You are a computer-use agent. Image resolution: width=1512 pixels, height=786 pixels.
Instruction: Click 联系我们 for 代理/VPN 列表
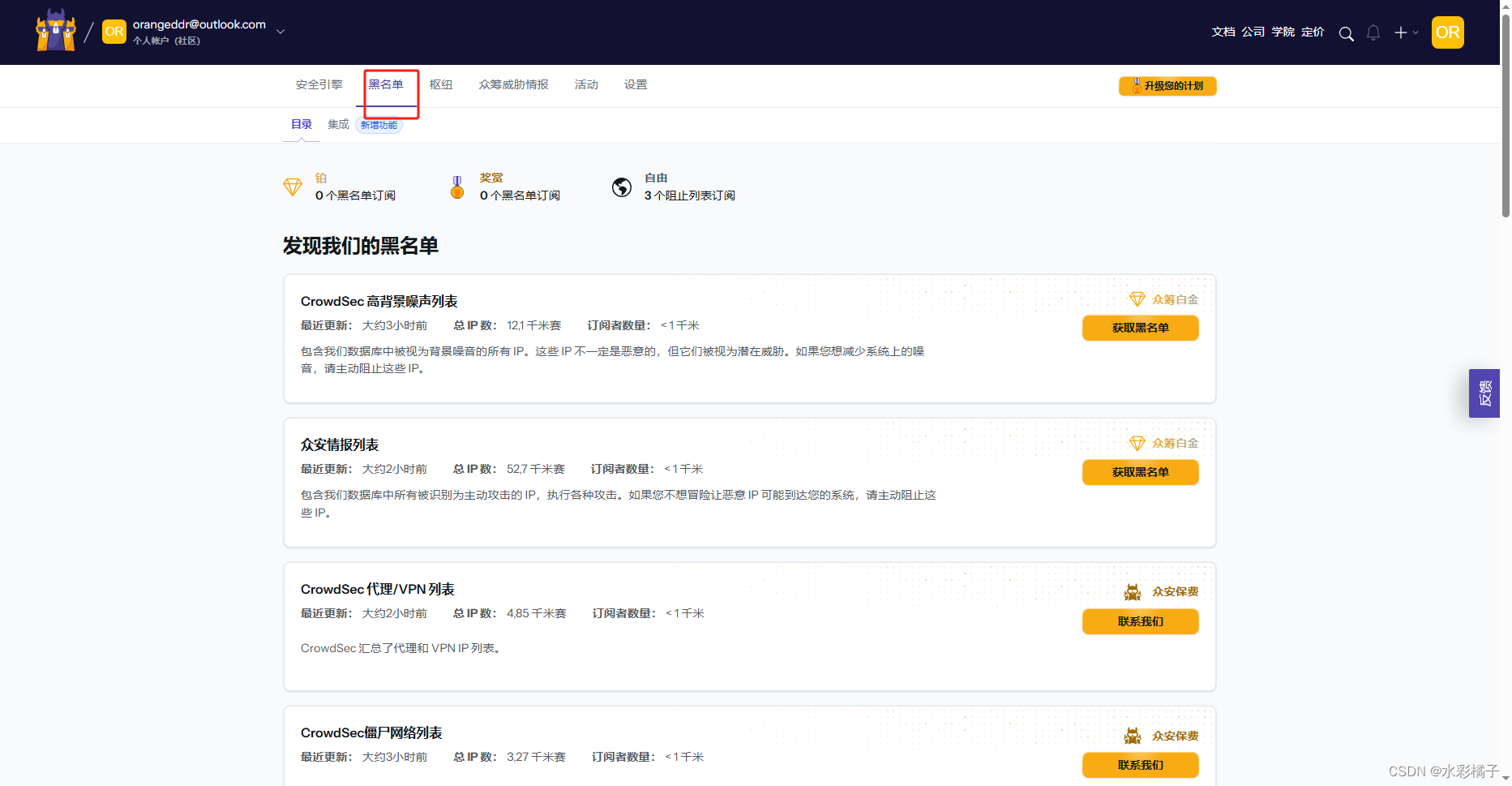[x=1140, y=621]
